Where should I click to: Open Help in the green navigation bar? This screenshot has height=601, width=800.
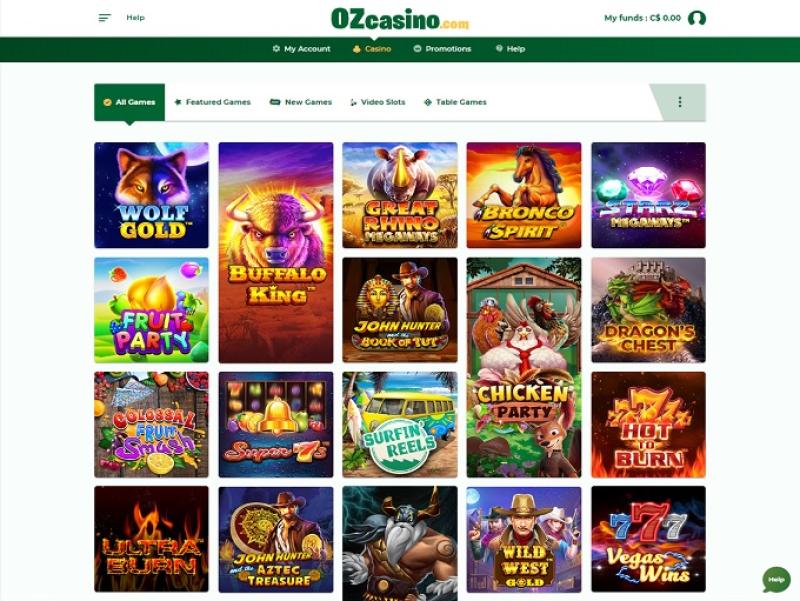coord(510,49)
